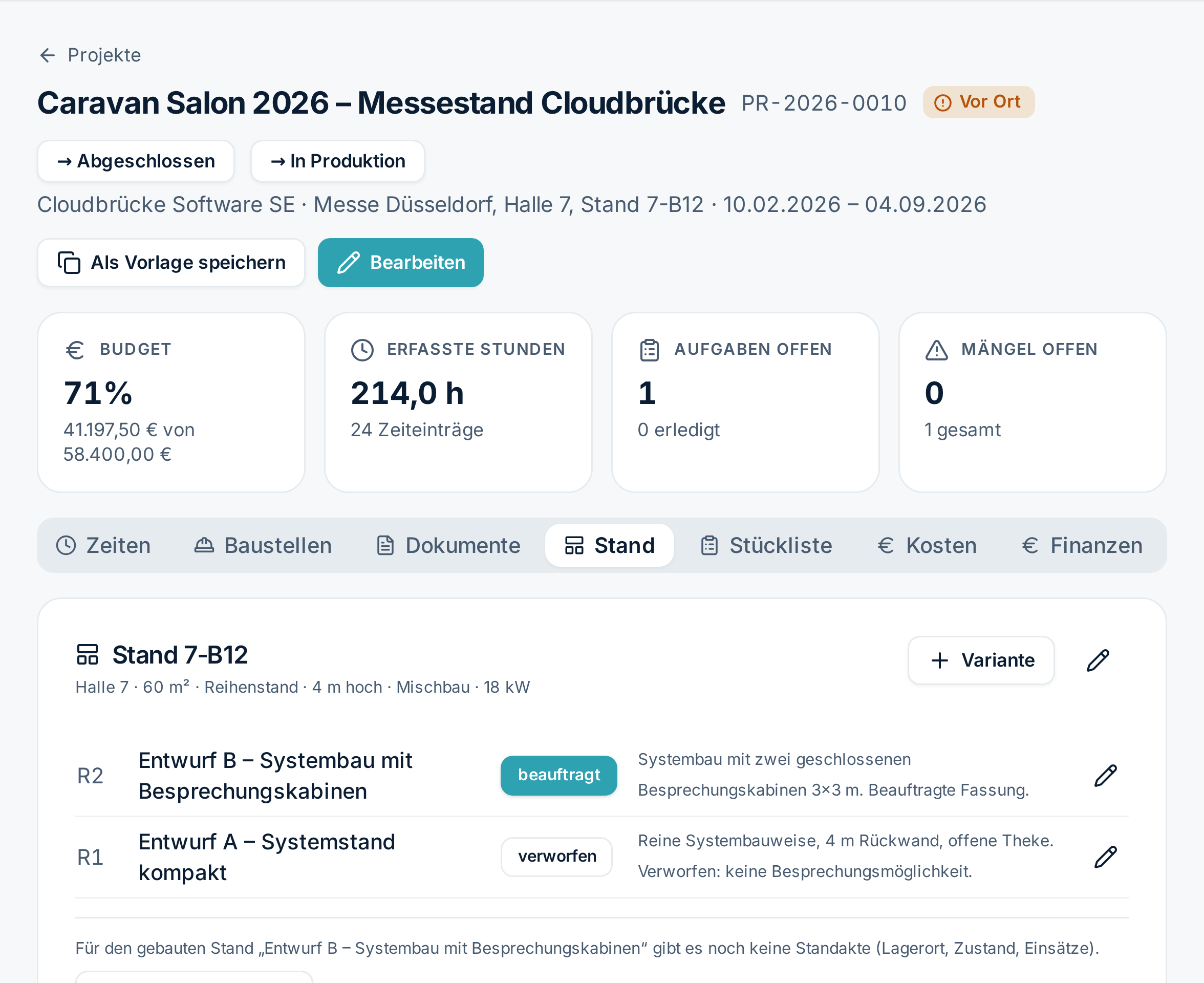Click the clock icon in Erfasste Stunden card
The height and width of the screenshot is (983, 1204).
click(362, 350)
